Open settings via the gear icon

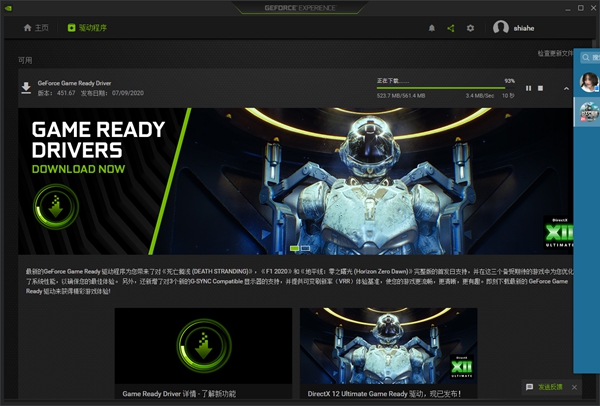point(471,28)
